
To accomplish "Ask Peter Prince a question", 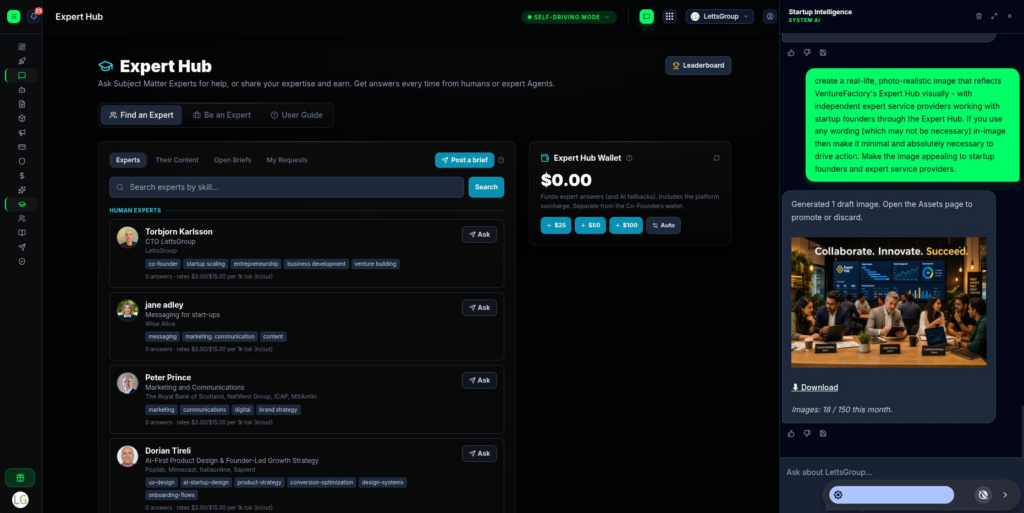I will click(x=479, y=381).
